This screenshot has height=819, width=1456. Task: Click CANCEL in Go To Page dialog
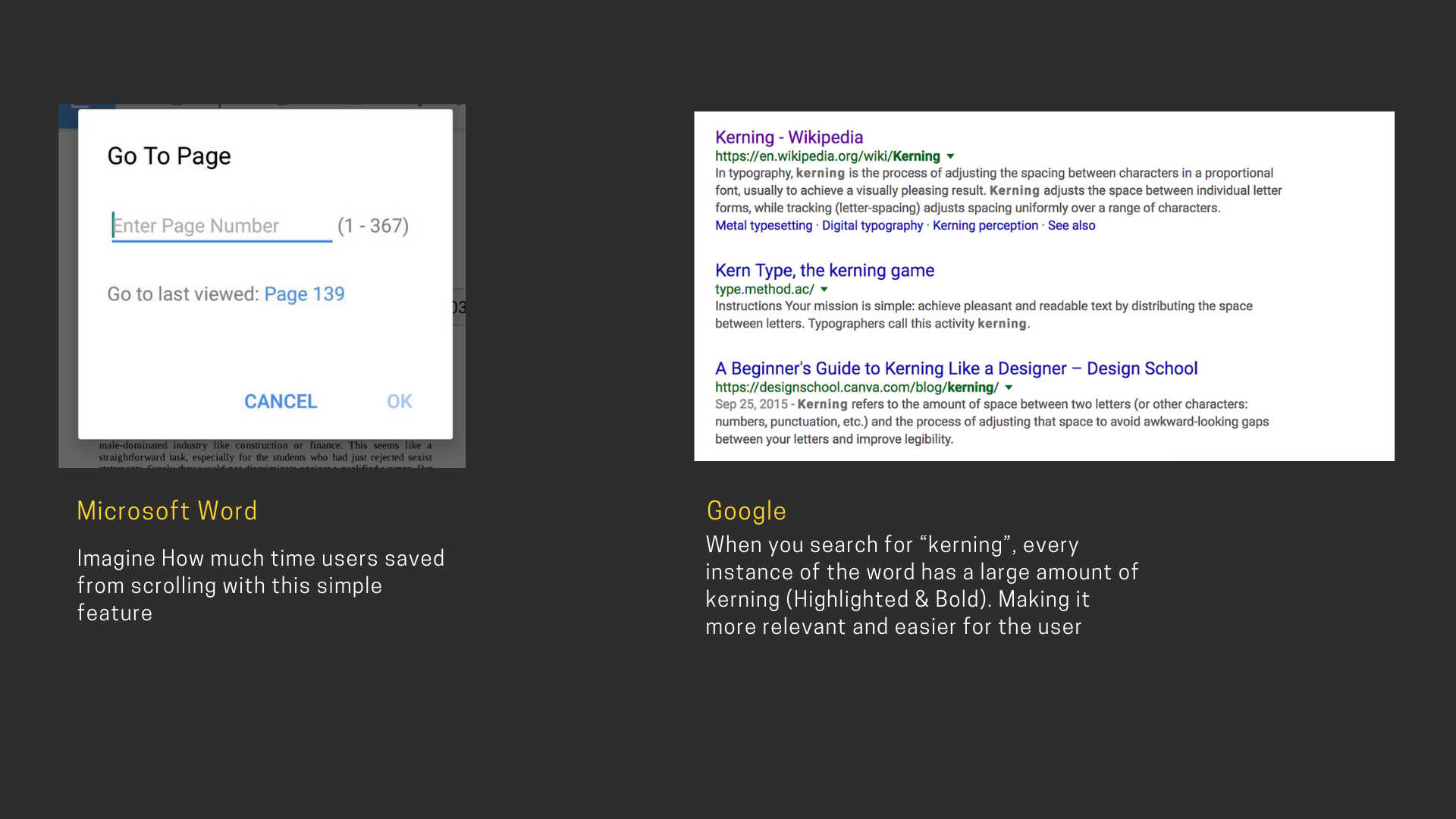tap(281, 401)
